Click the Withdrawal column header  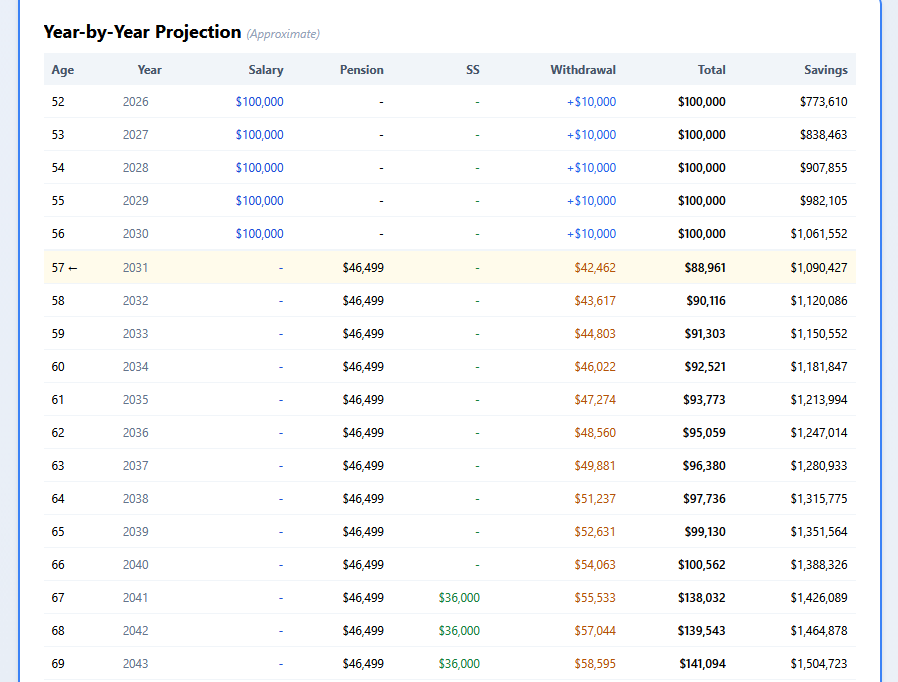(583, 70)
